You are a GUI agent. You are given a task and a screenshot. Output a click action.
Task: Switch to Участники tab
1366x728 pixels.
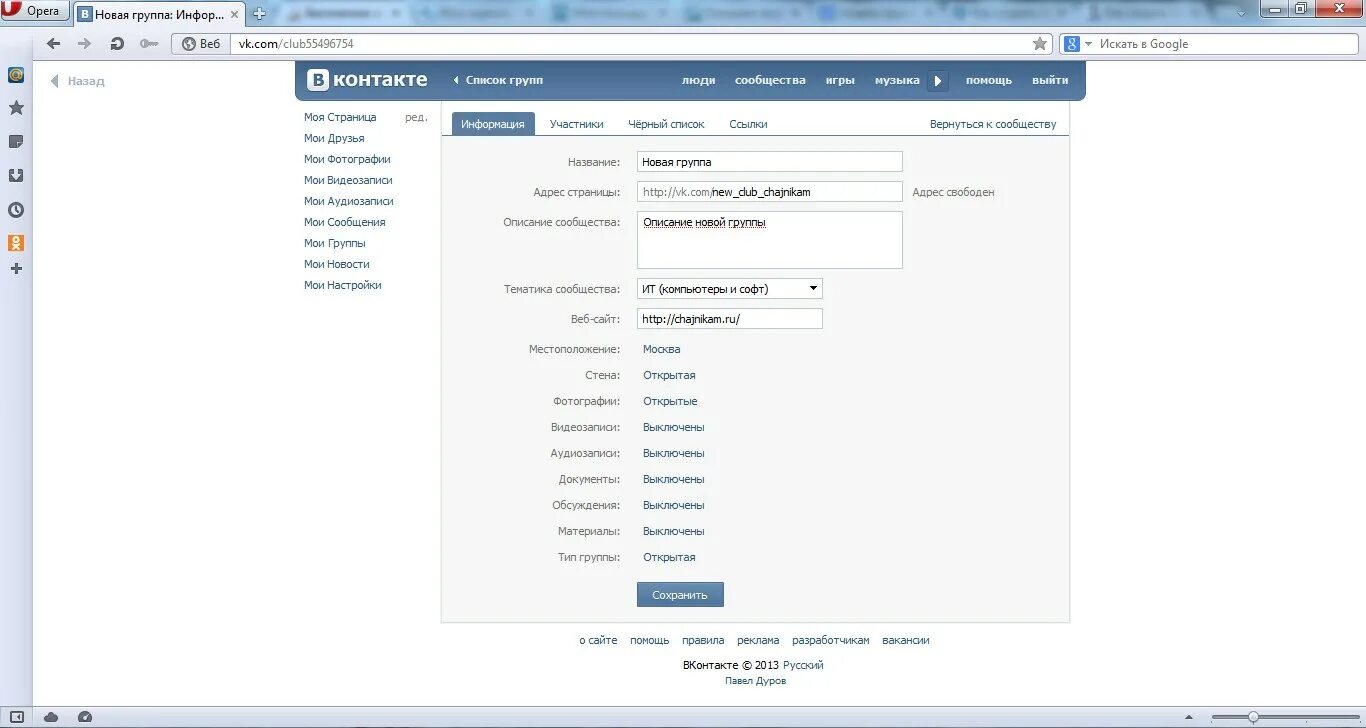(577, 124)
